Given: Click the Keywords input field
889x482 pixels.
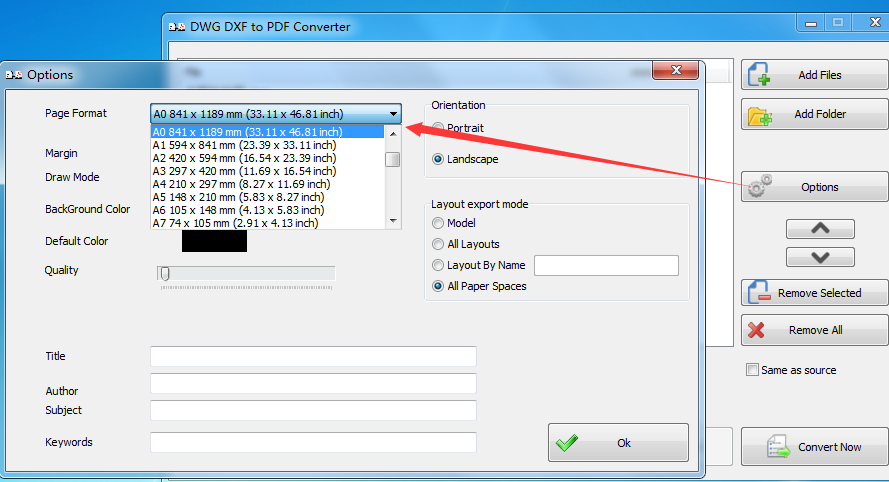Looking at the screenshot, I should tap(313, 442).
